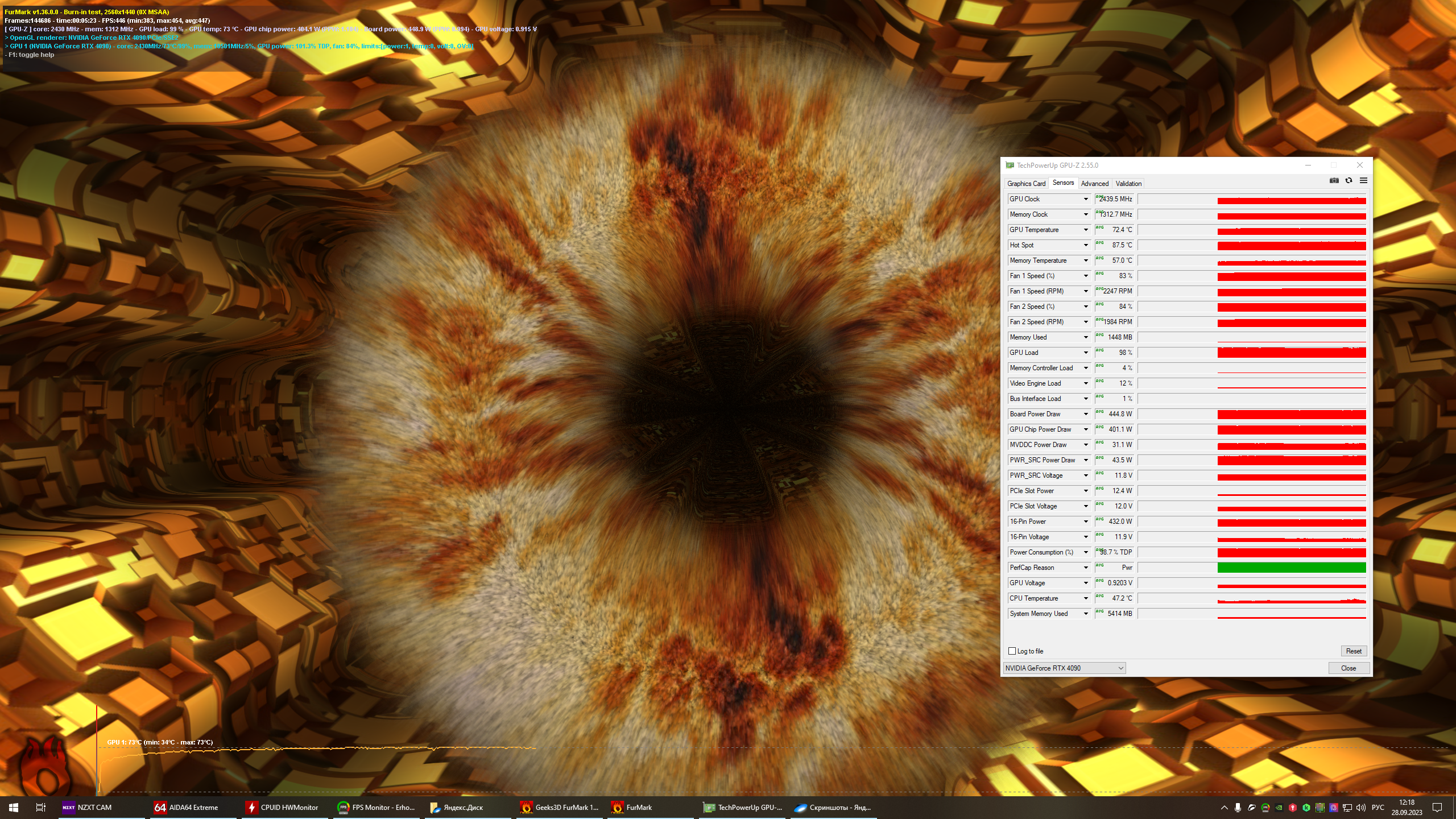Image resolution: width=1456 pixels, height=819 pixels.
Task: Open the Task View icon
Action: (41, 808)
